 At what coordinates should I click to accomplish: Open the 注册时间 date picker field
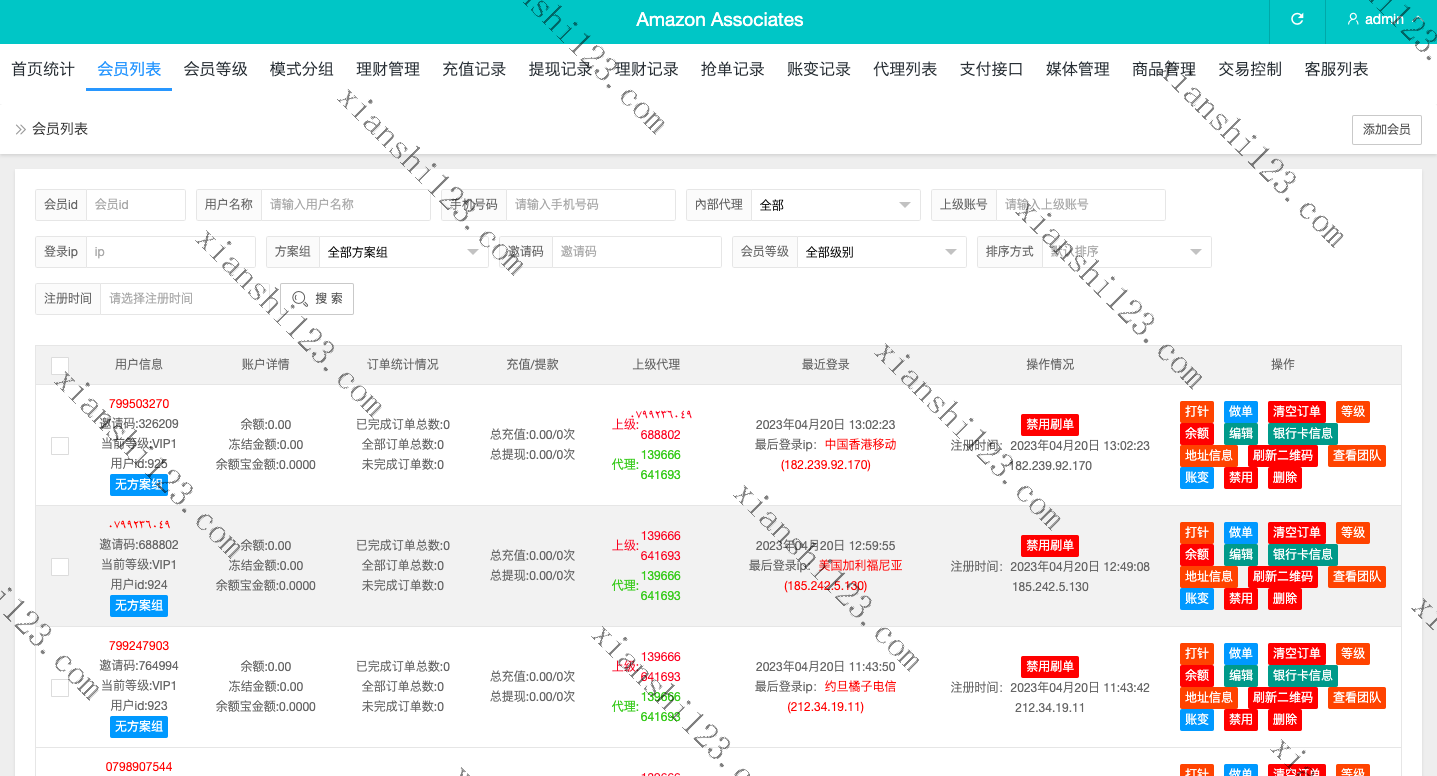185,299
